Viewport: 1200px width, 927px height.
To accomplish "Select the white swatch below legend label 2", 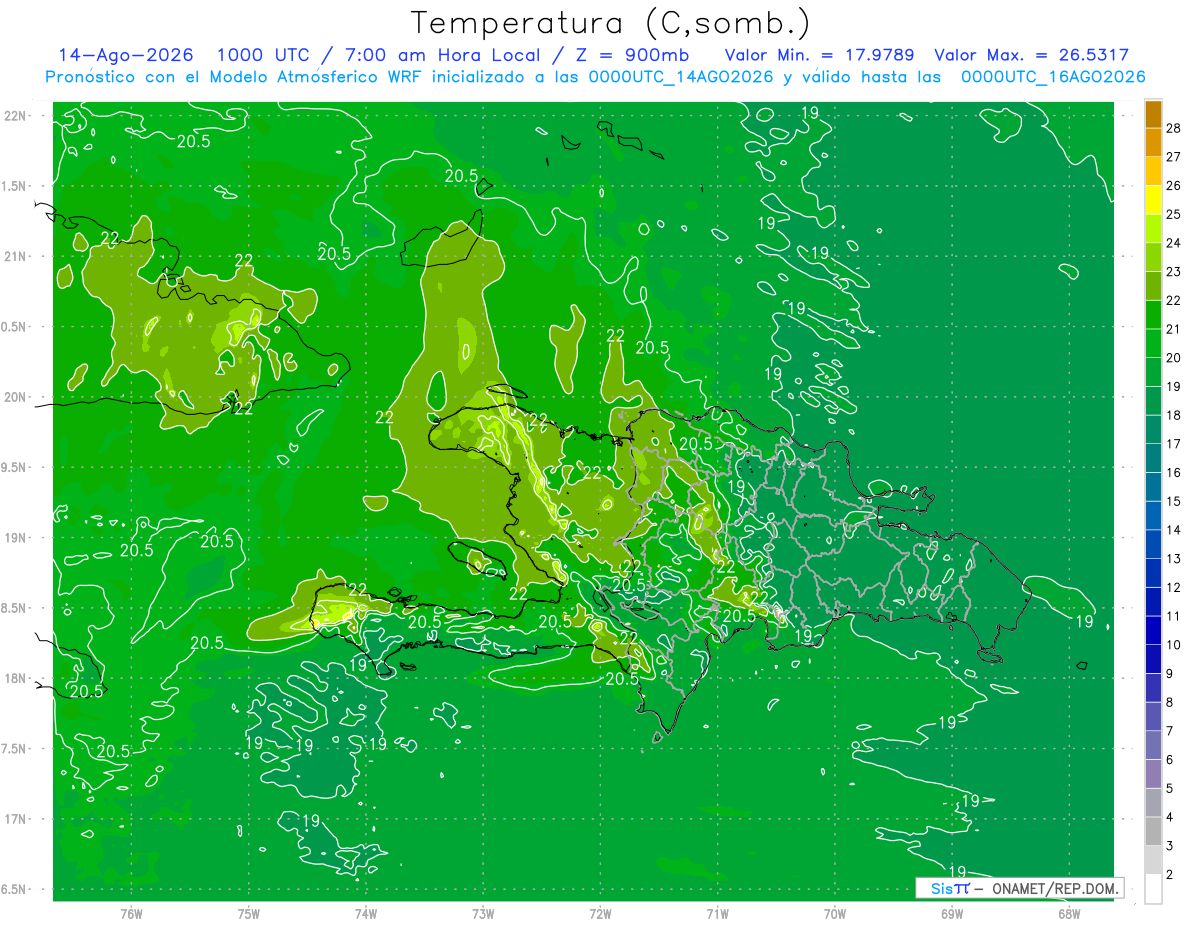I will pos(1153,889).
